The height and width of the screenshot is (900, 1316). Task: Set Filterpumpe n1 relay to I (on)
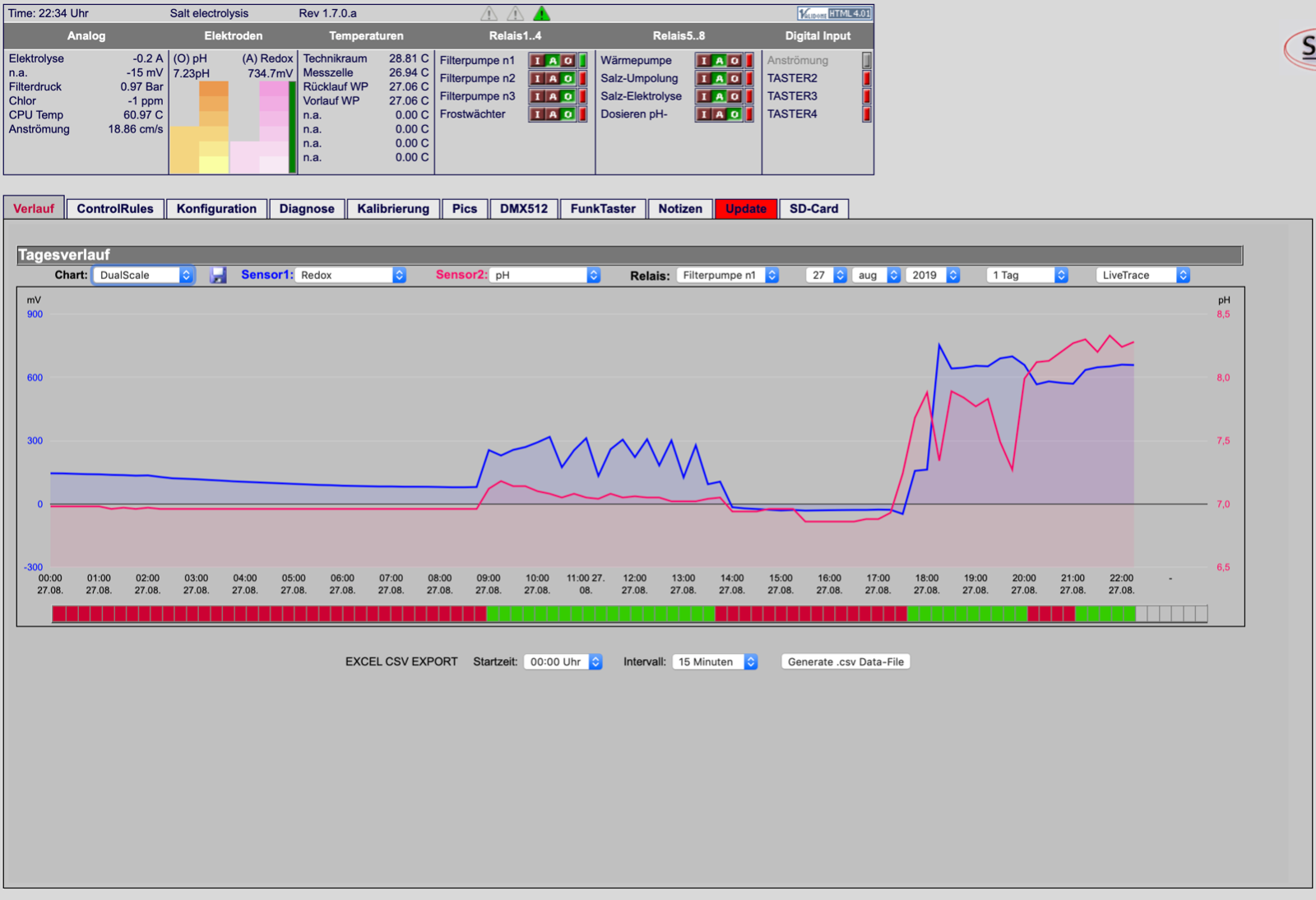click(537, 61)
